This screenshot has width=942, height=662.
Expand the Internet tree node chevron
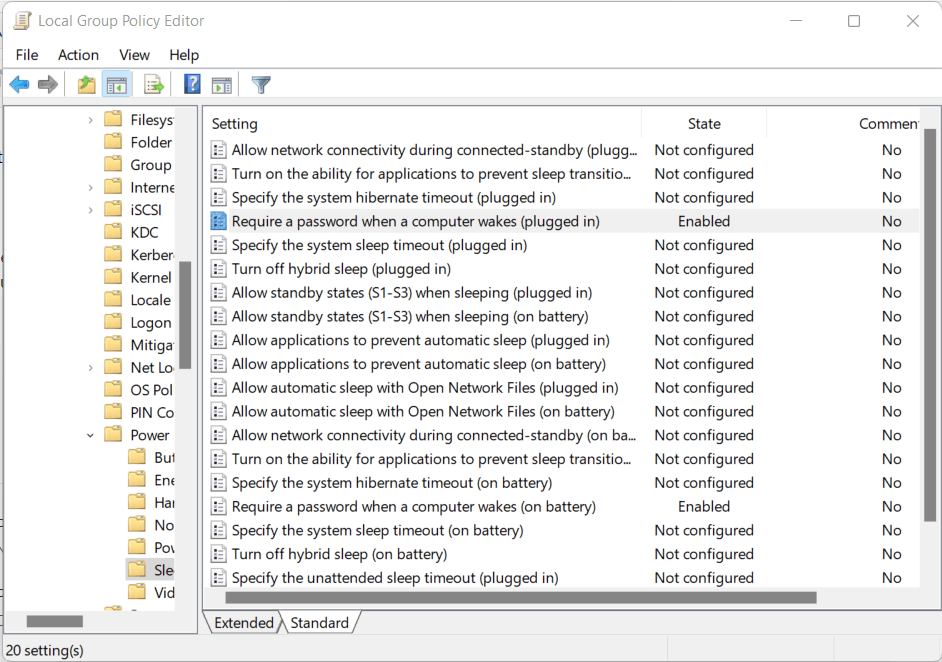(x=90, y=187)
